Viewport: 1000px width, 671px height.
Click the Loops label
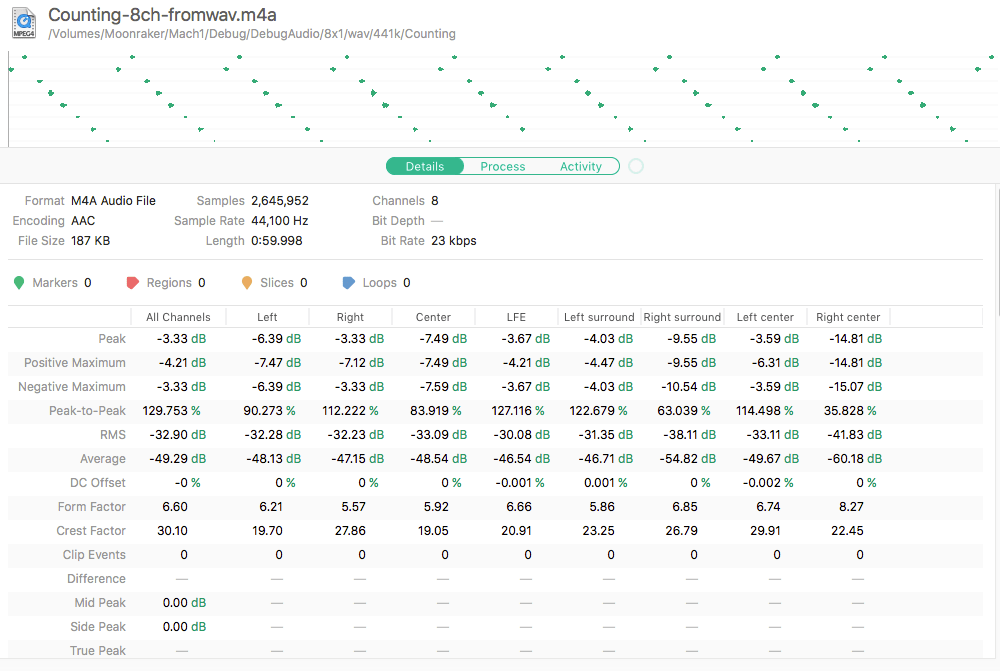(x=379, y=283)
